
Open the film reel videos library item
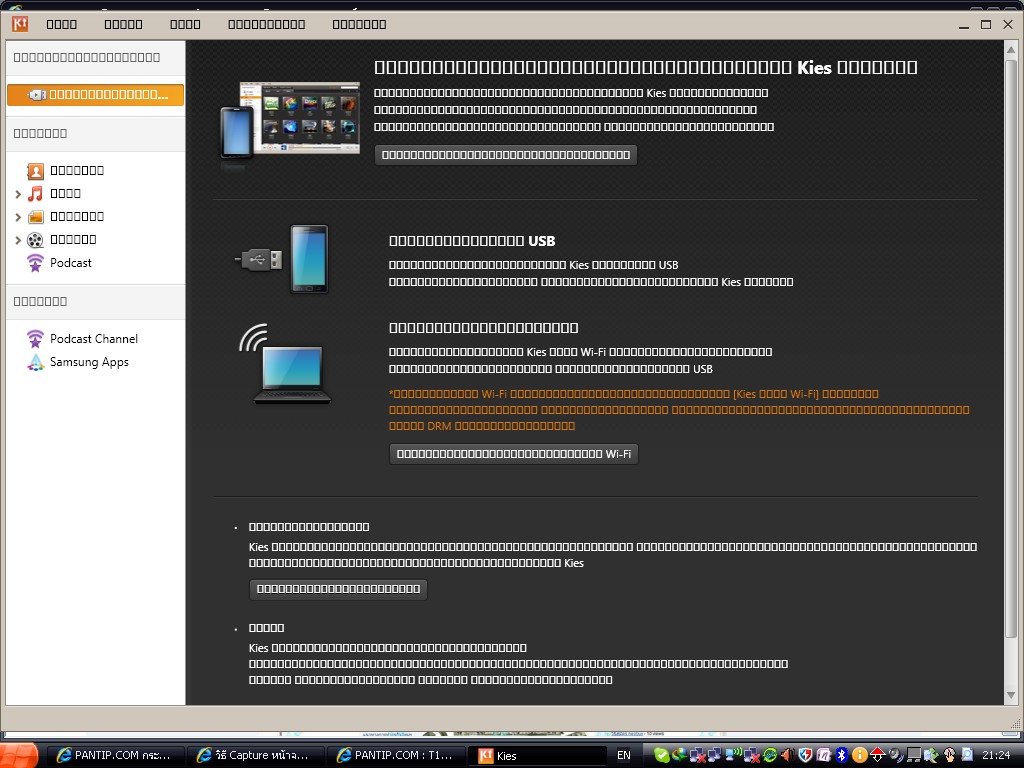click(35, 240)
